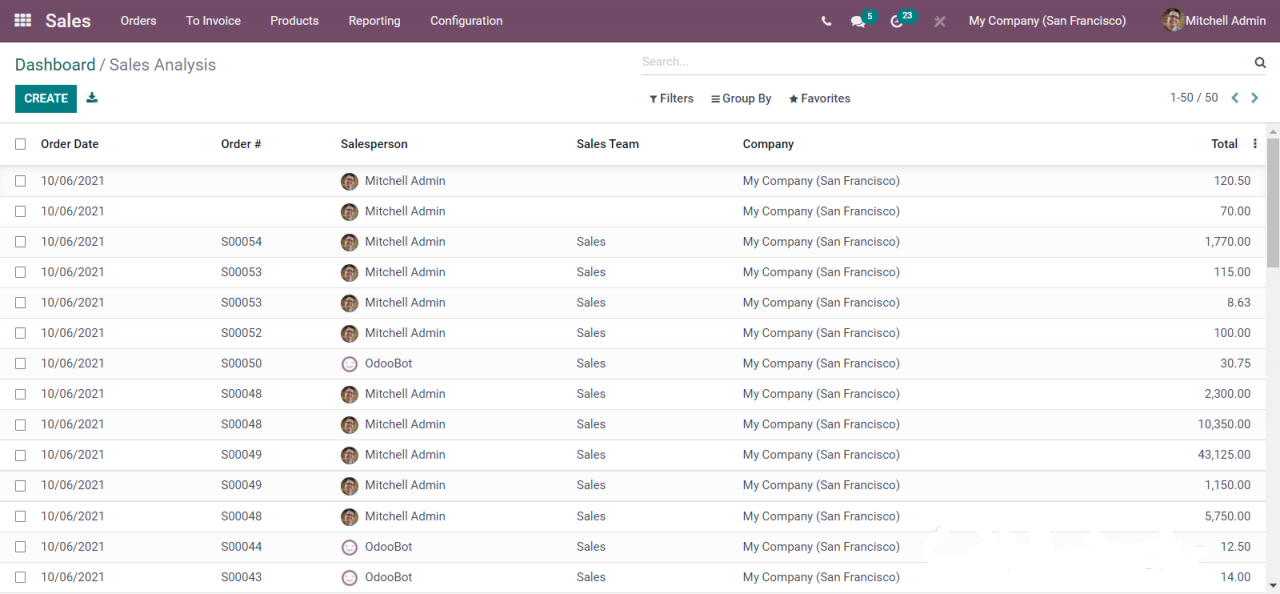Click the 1,150.00 total cell
The image size is (1280, 594).
1227,485
